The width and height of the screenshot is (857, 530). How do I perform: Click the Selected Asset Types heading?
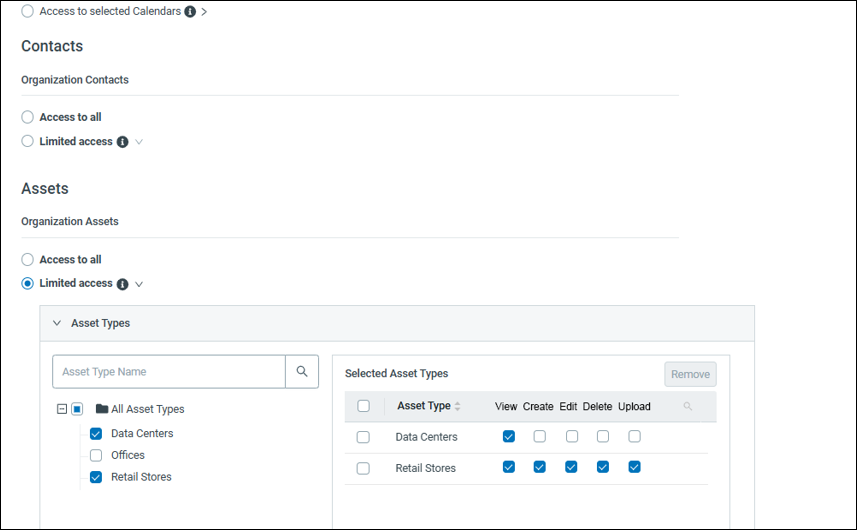tap(396, 373)
